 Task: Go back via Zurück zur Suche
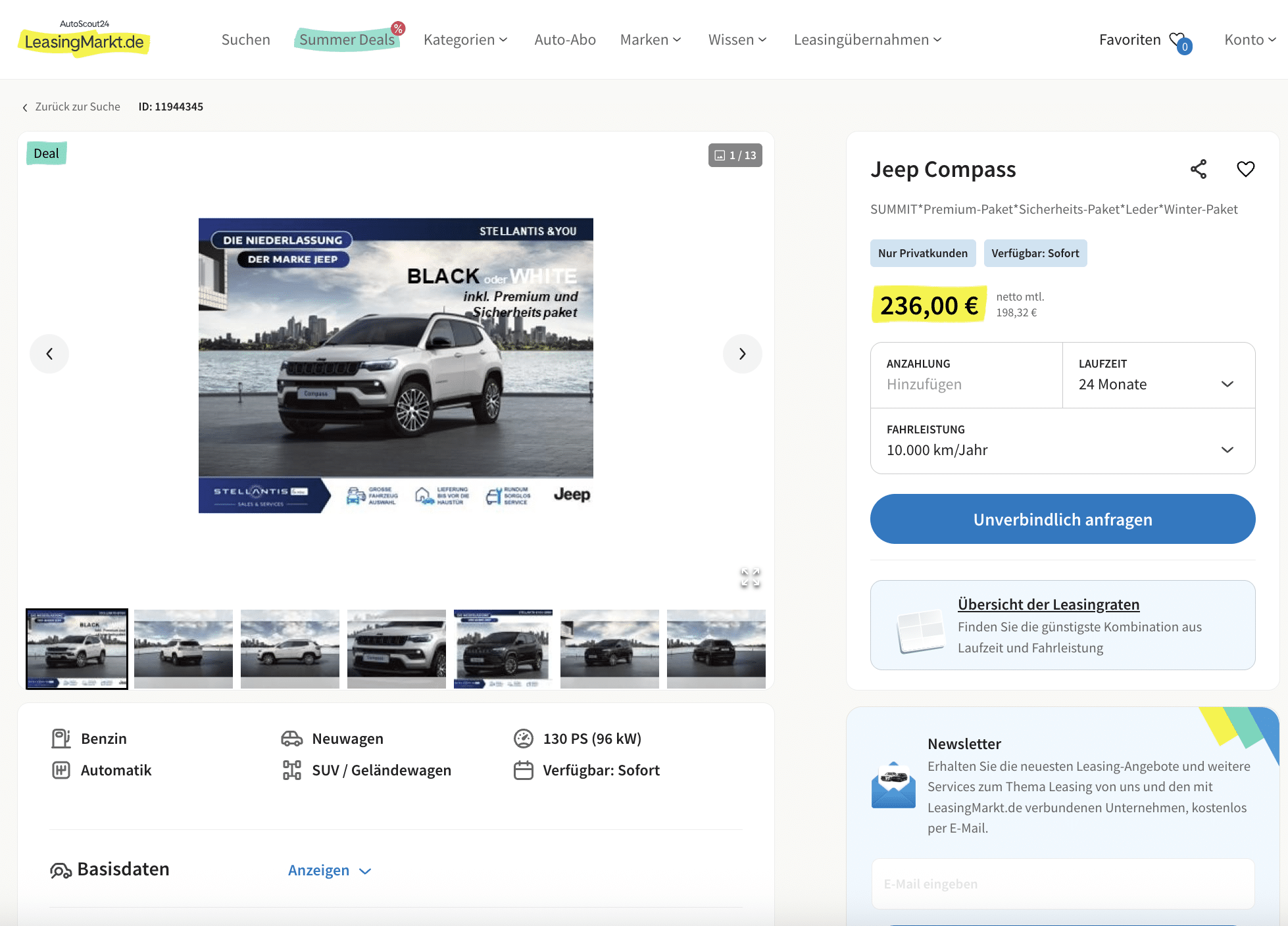[71, 107]
